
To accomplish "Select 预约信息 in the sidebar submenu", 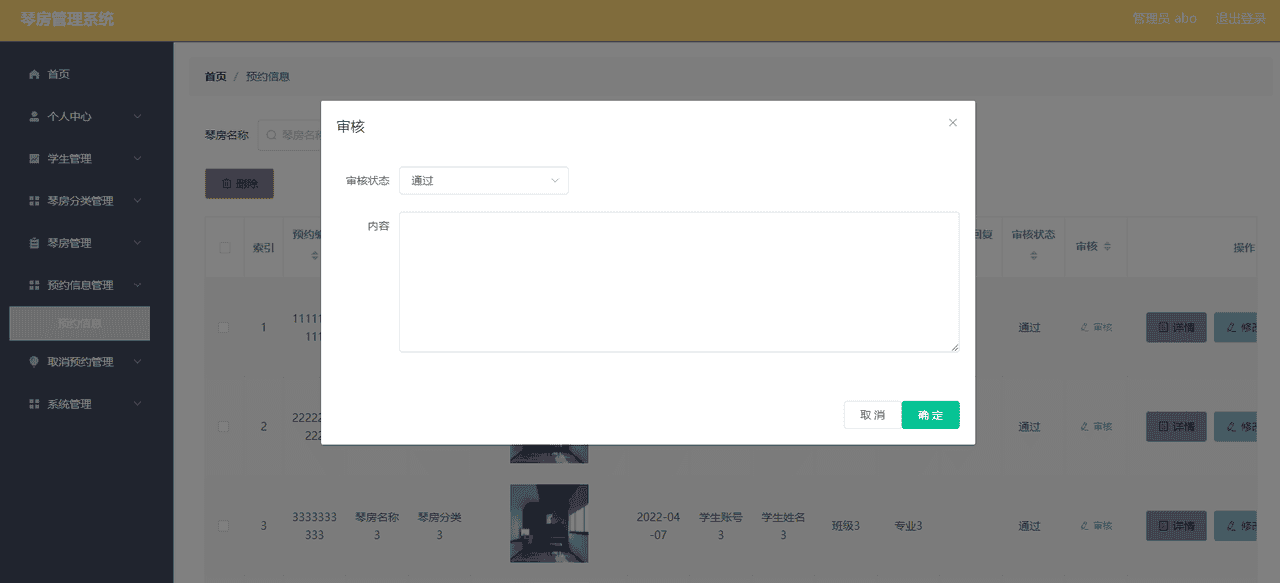I will click(x=79, y=323).
